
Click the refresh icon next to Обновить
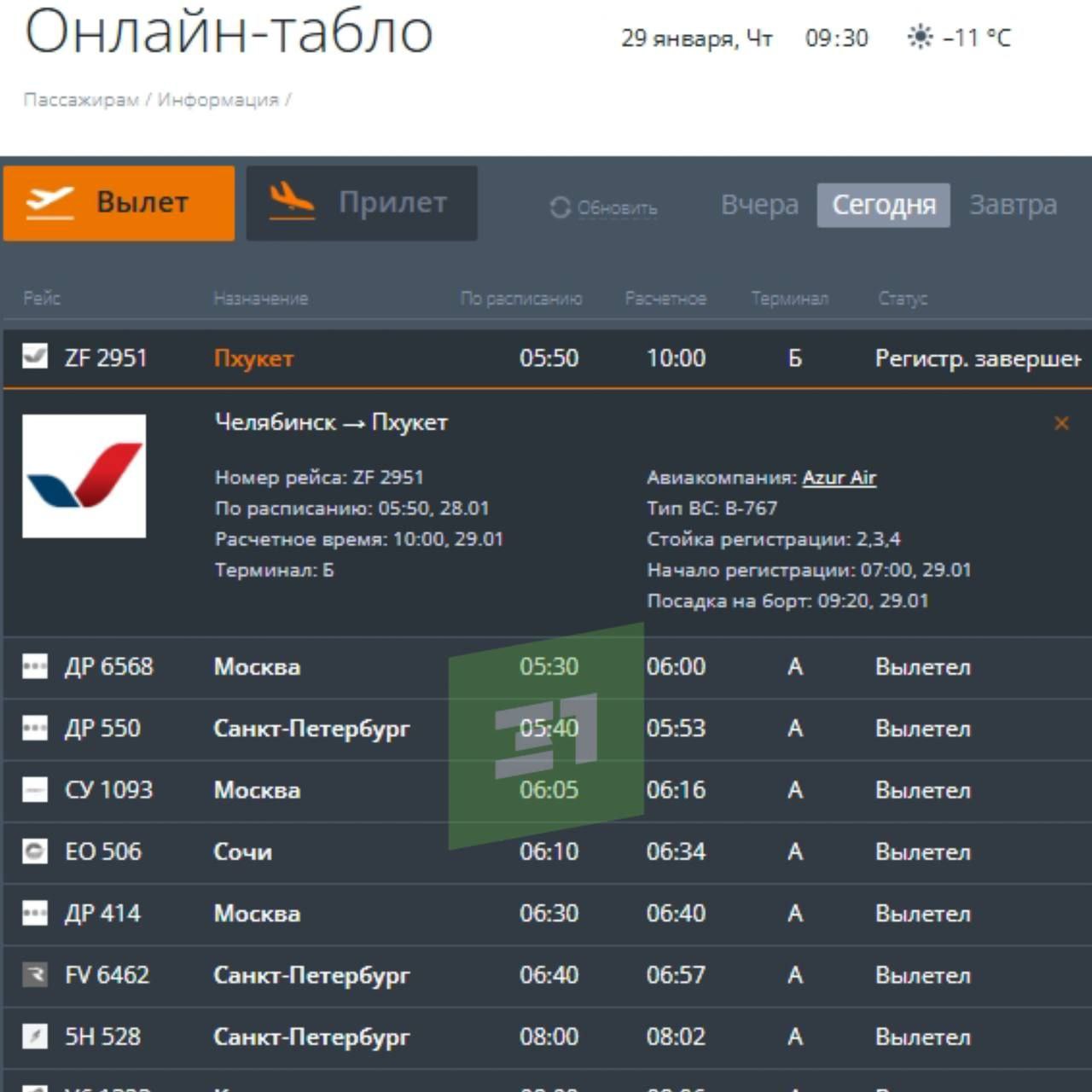560,207
